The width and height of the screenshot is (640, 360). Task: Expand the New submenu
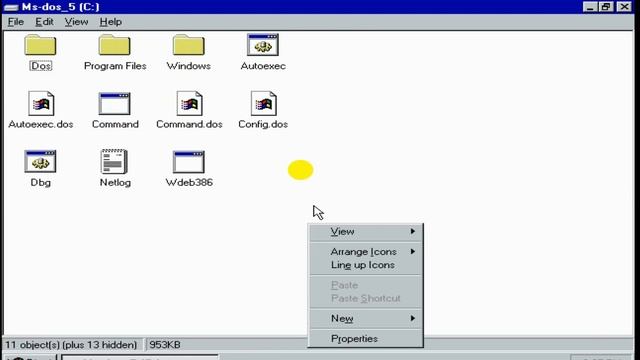[365, 318]
